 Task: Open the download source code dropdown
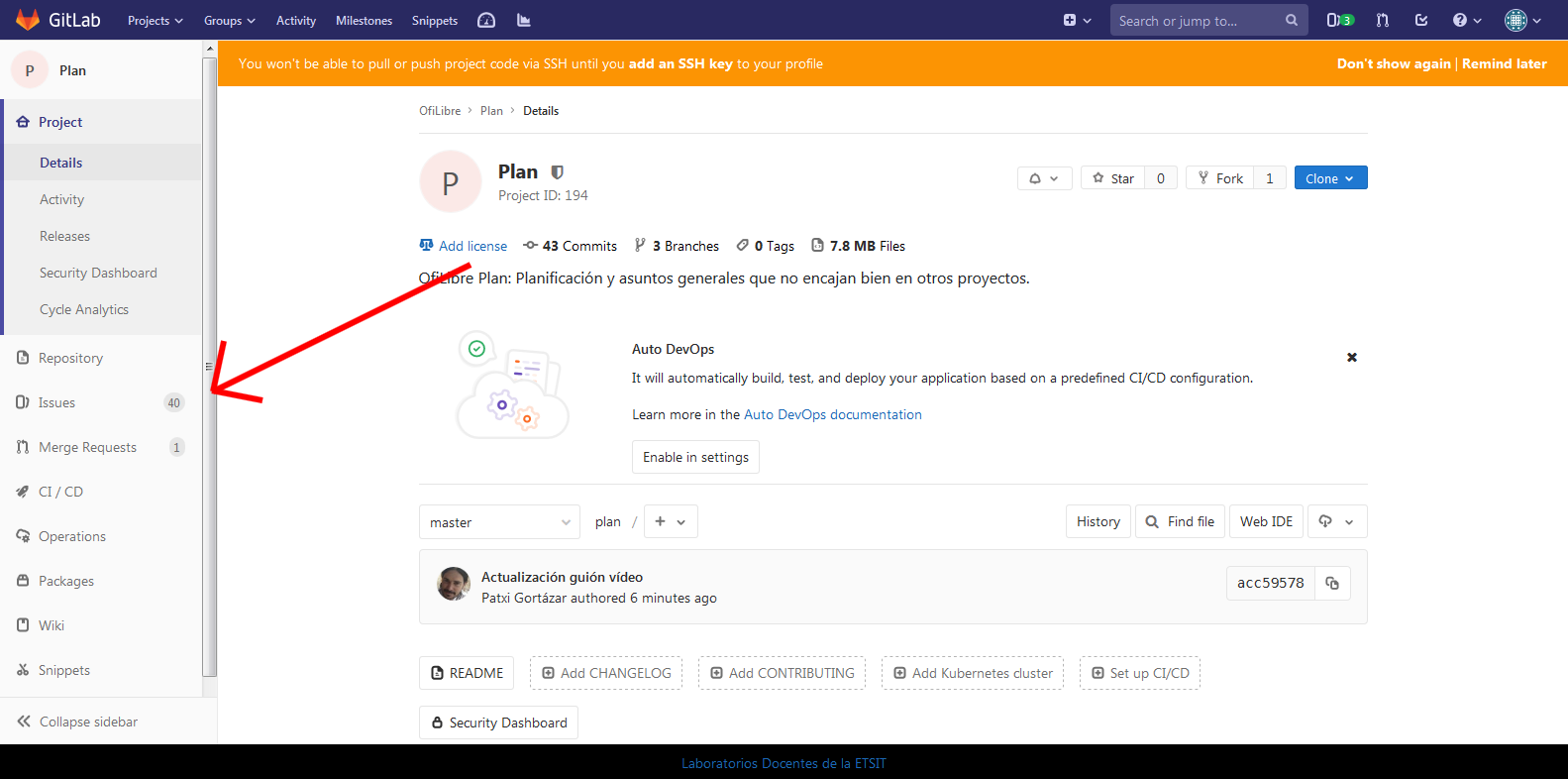coord(1336,521)
